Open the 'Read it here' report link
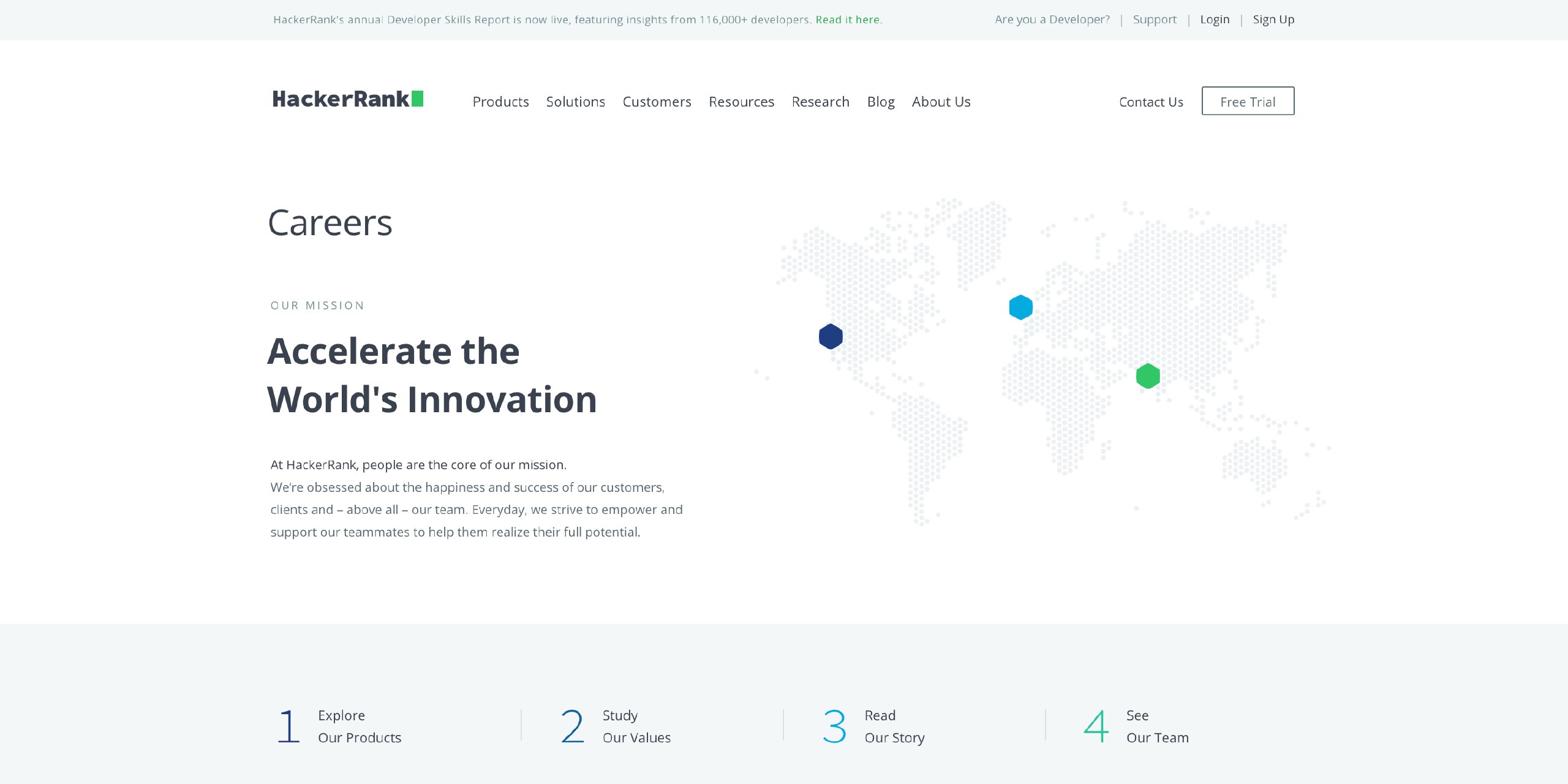Screen dimensions: 1568x784 (x=848, y=20)
